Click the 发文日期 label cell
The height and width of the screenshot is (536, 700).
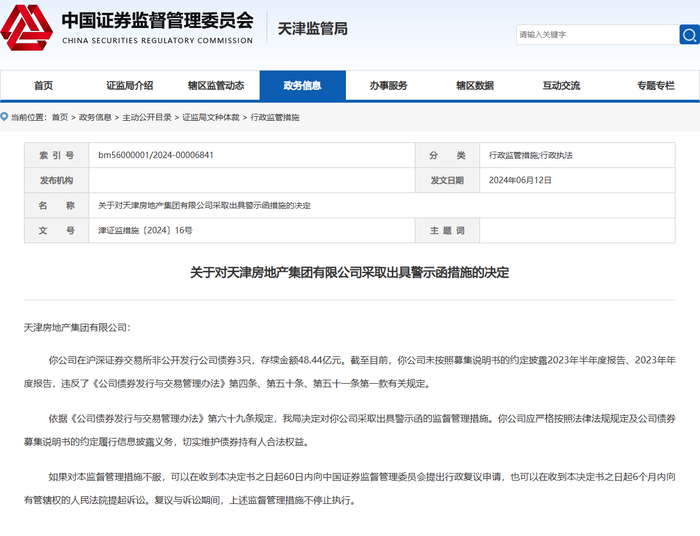point(447,180)
